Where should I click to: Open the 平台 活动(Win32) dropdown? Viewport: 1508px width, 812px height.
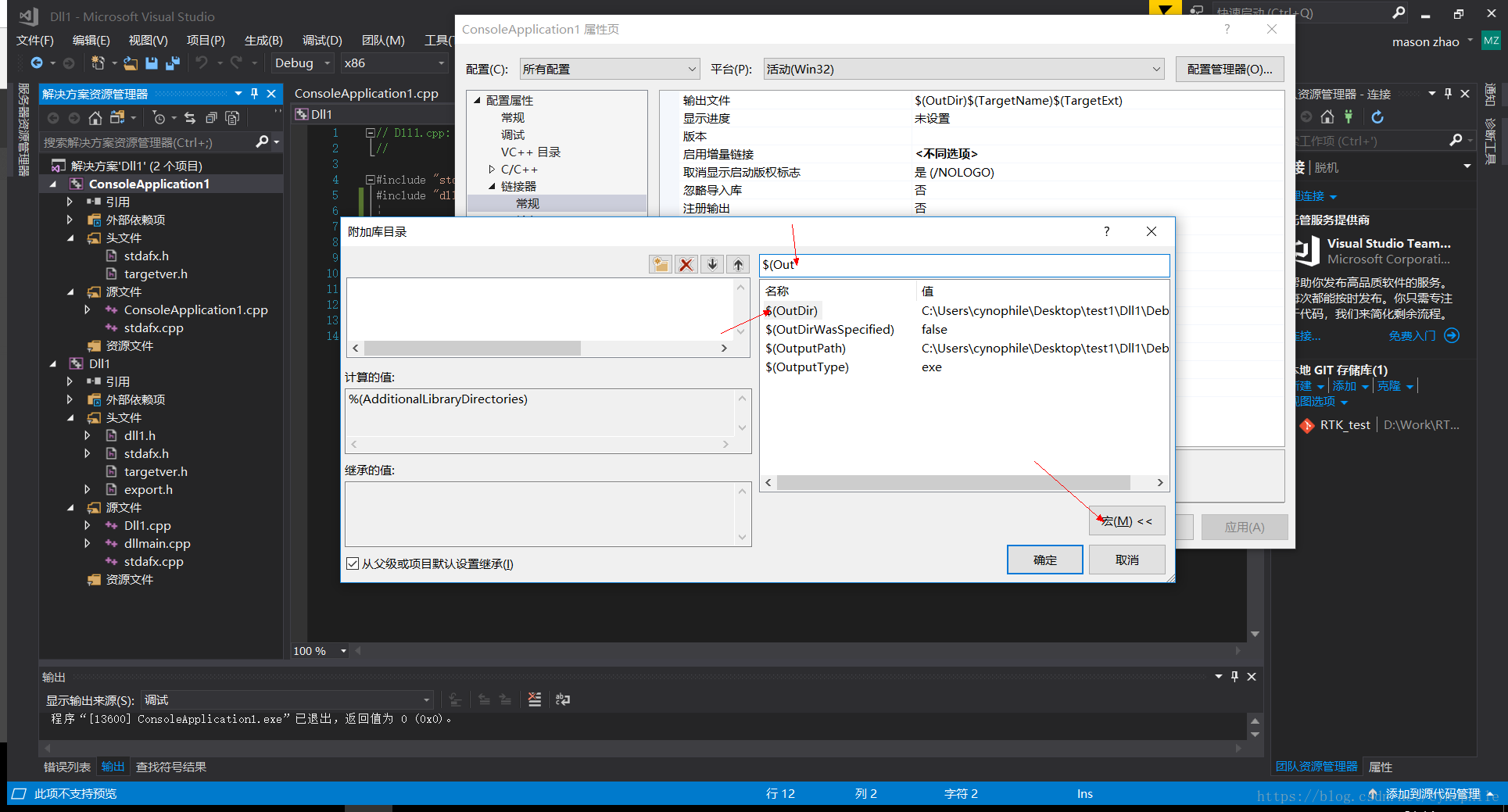click(964, 69)
